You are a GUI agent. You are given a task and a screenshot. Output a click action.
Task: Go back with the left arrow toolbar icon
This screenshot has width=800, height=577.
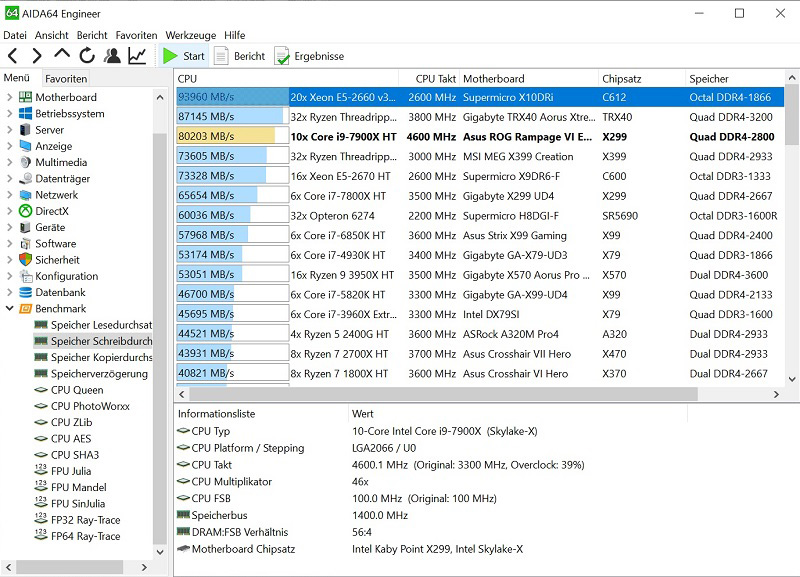(x=13, y=56)
